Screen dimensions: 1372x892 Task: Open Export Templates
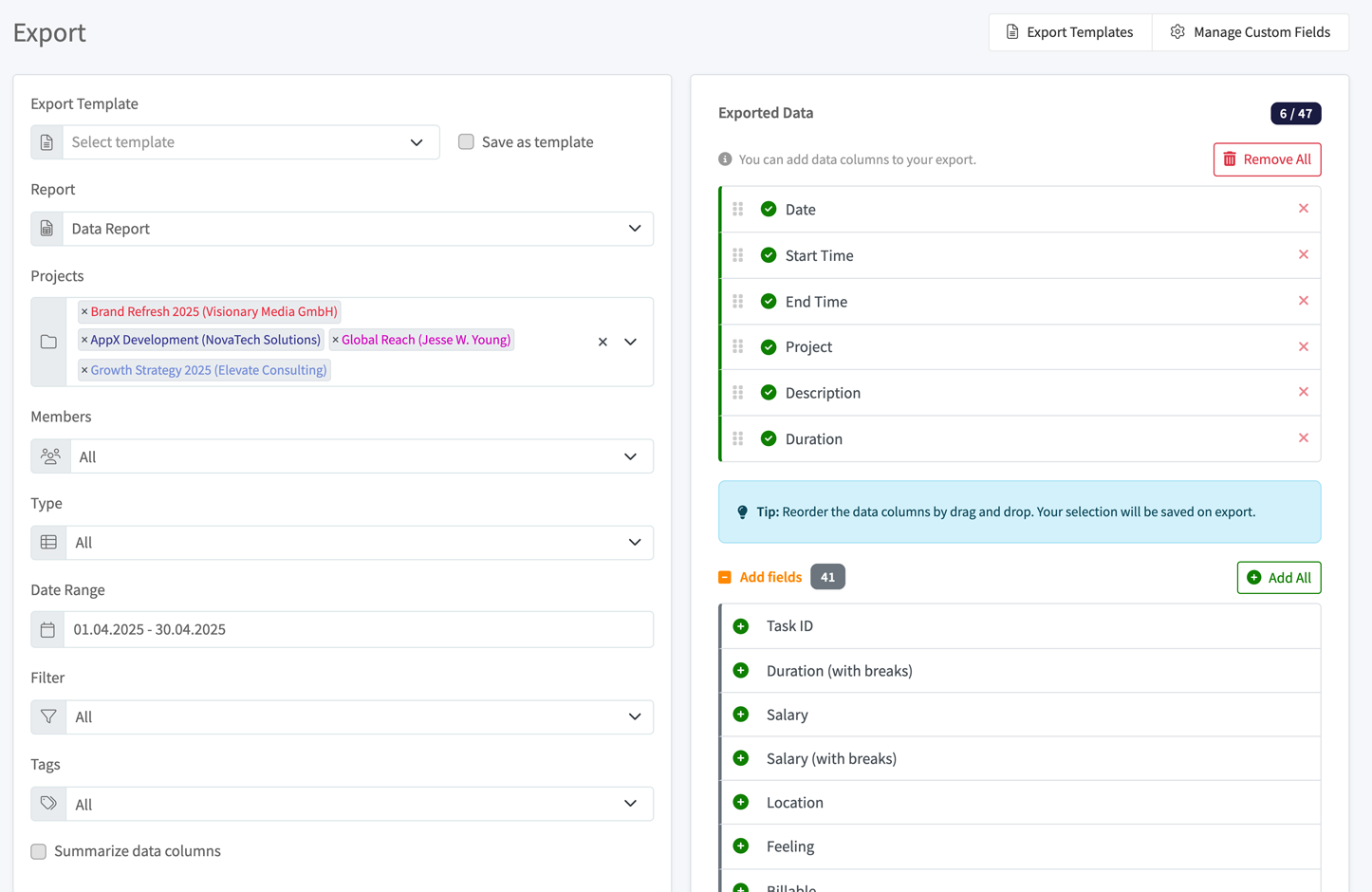click(x=1069, y=31)
